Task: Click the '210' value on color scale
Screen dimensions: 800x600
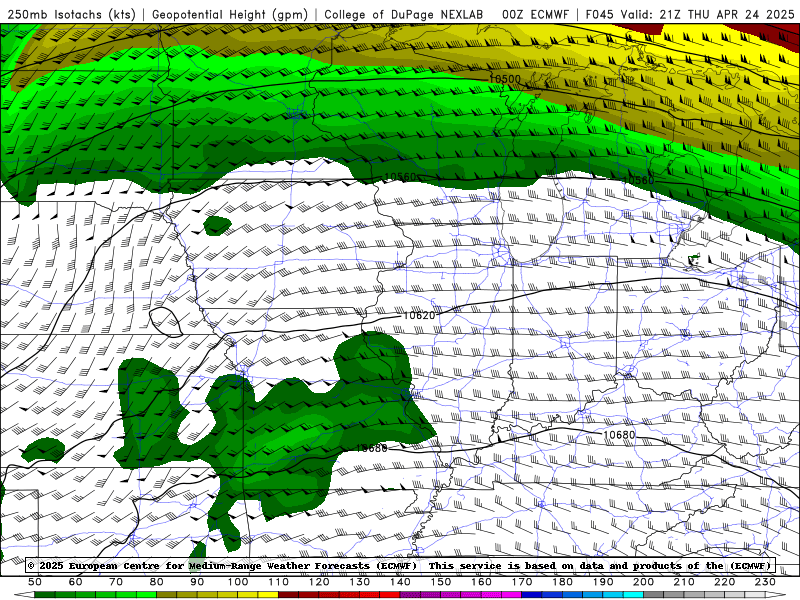Action: 684,582
